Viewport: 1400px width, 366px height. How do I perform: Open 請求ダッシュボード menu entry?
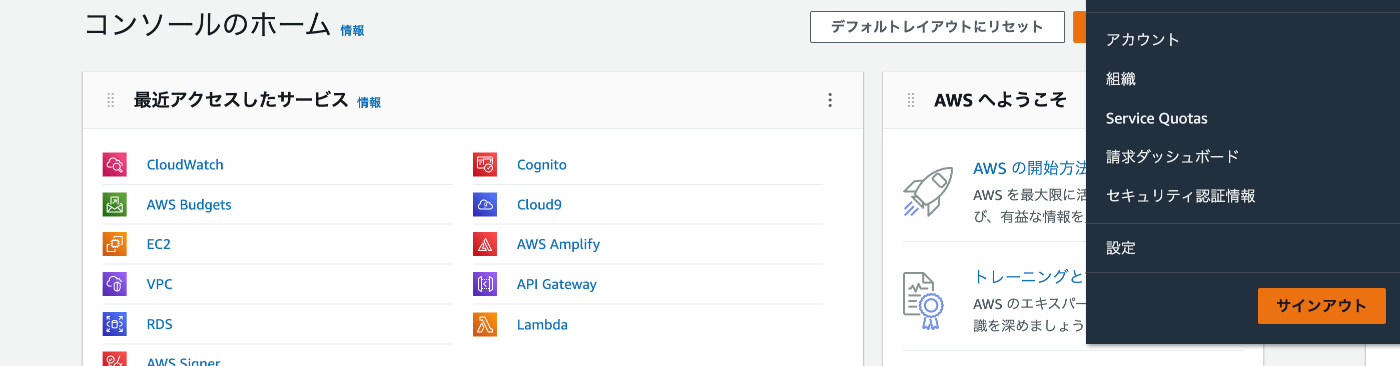tap(1173, 157)
